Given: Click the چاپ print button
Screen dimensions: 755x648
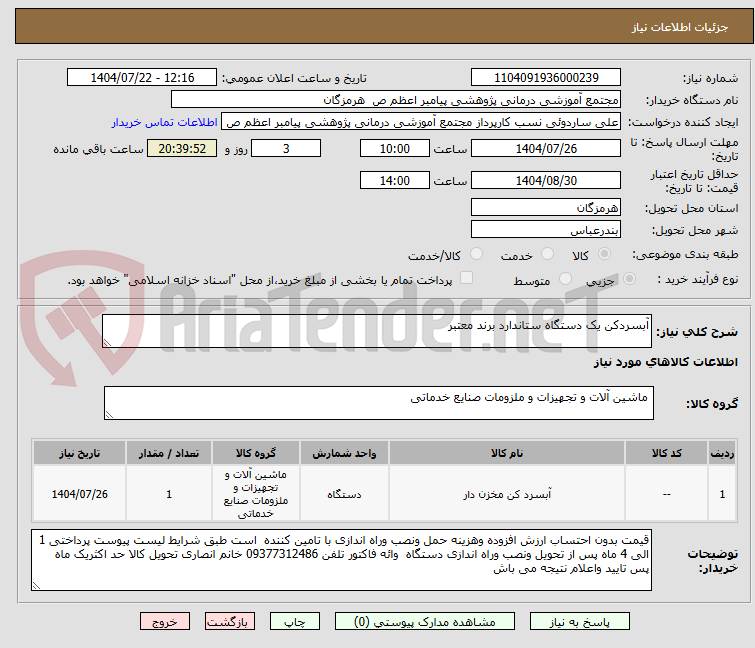Looking at the screenshot, I should click(295, 622).
